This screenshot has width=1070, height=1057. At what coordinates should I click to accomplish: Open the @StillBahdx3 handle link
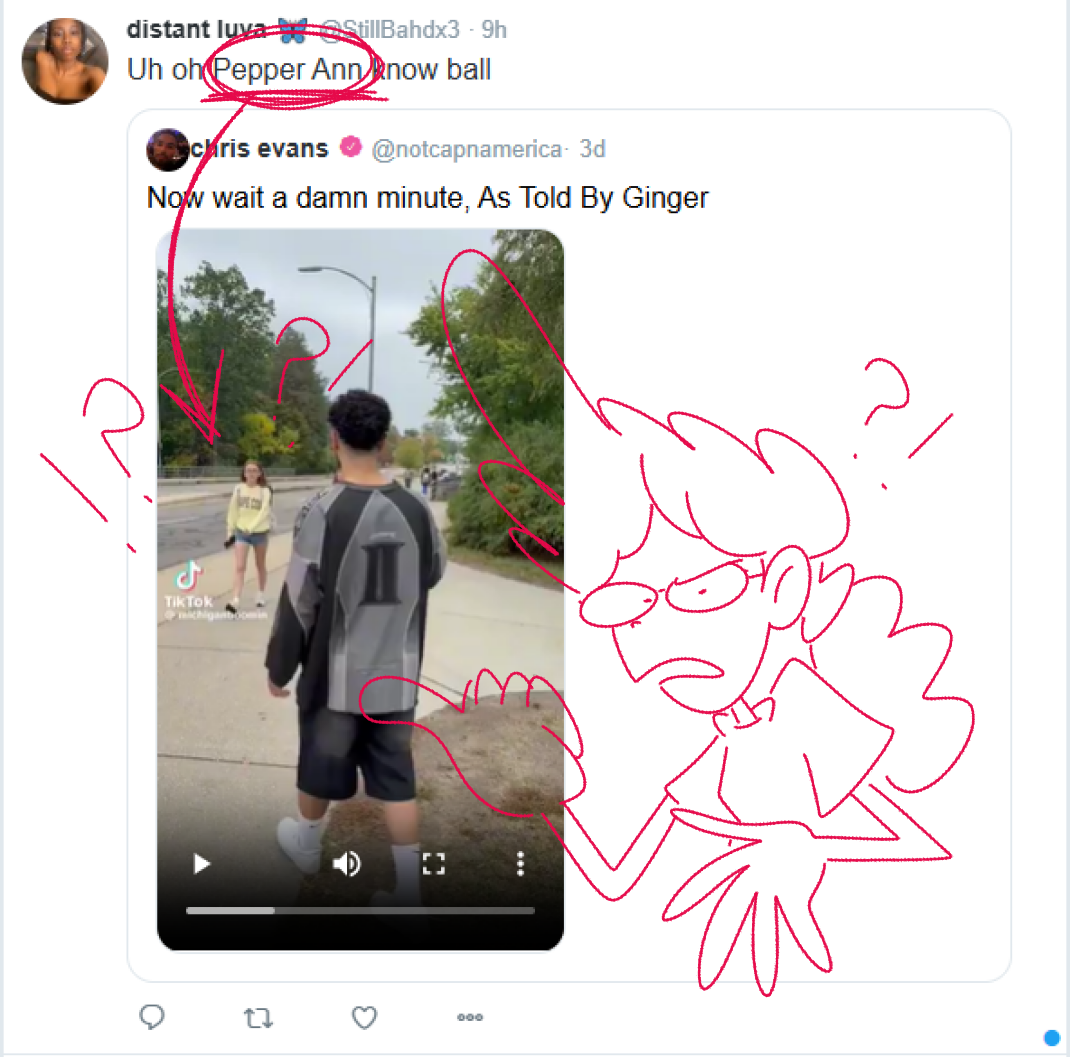(390, 29)
